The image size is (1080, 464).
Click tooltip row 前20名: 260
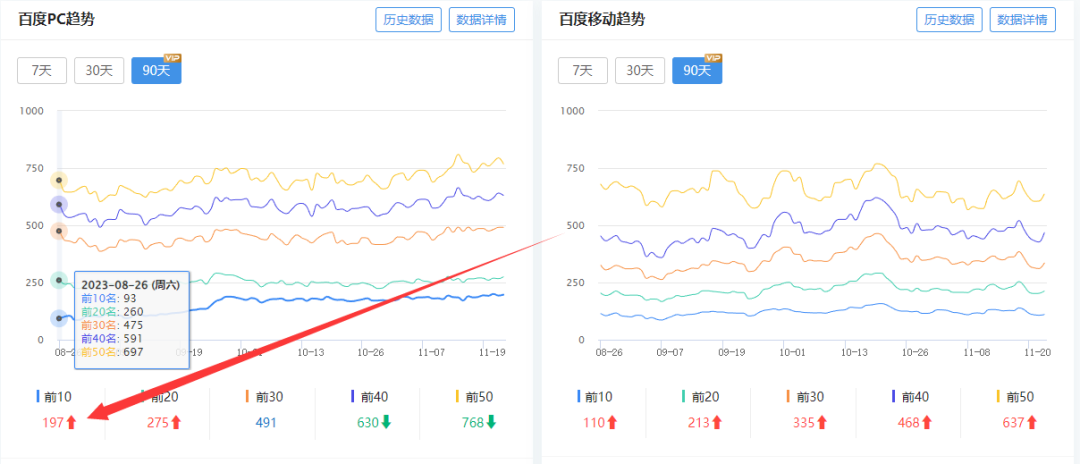[x=112, y=312]
